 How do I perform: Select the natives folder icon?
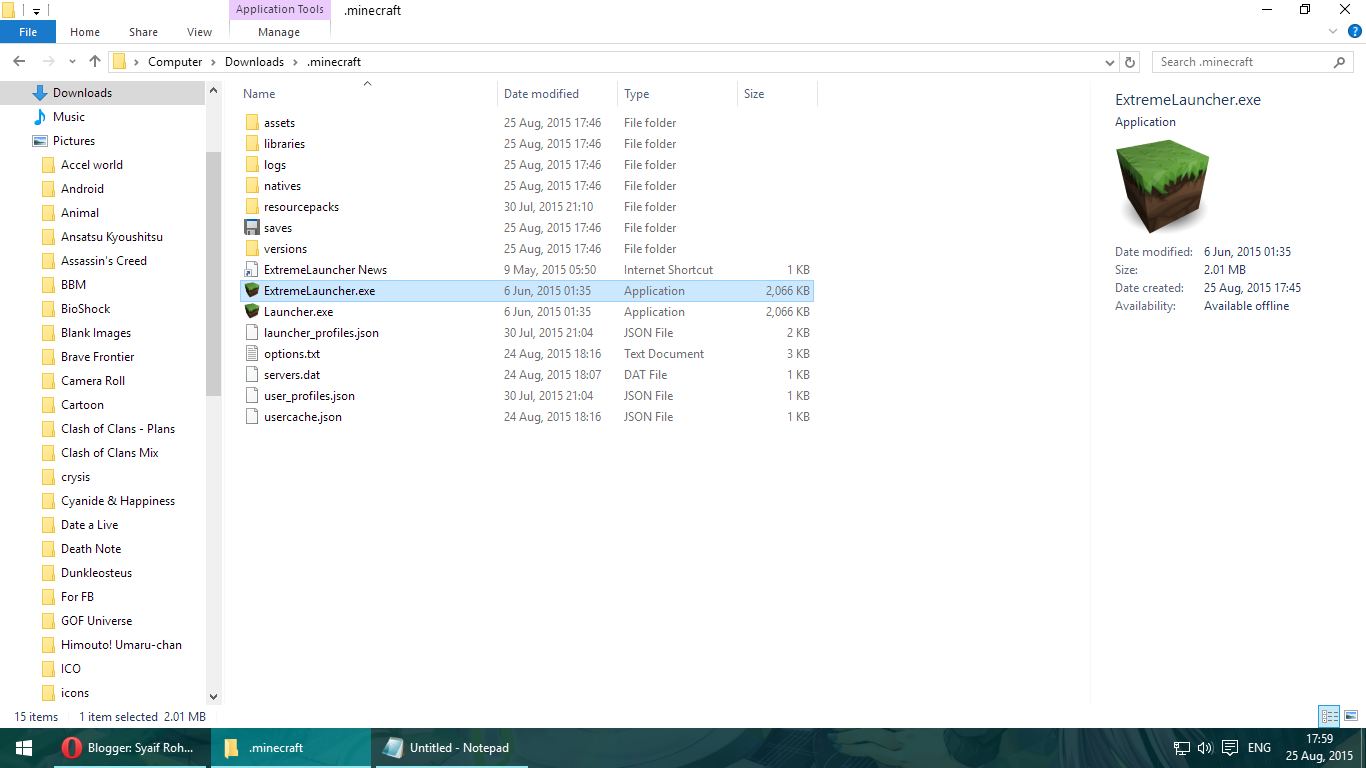[x=252, y=186]
